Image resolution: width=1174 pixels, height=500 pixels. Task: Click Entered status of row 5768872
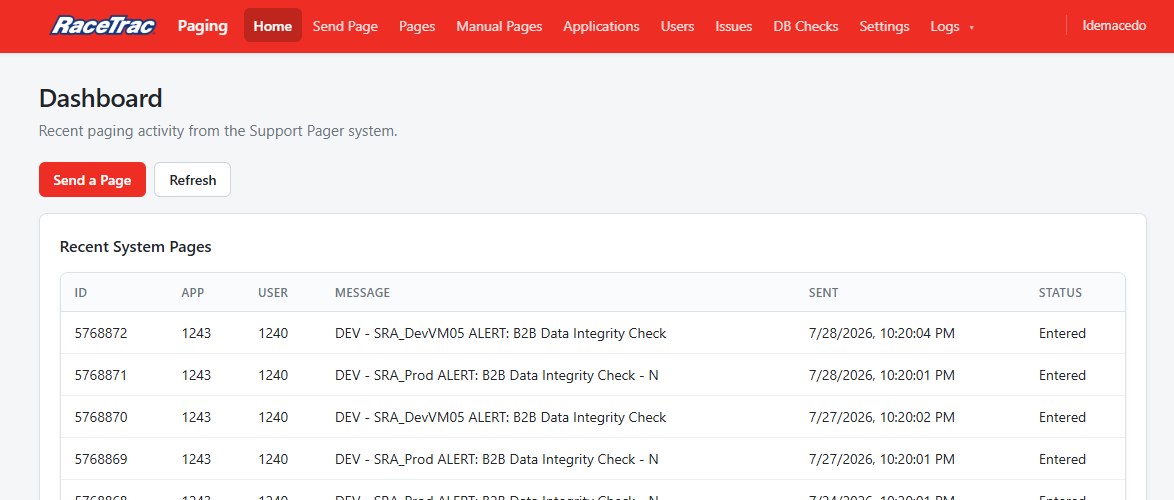click(x=1062, y=333)
